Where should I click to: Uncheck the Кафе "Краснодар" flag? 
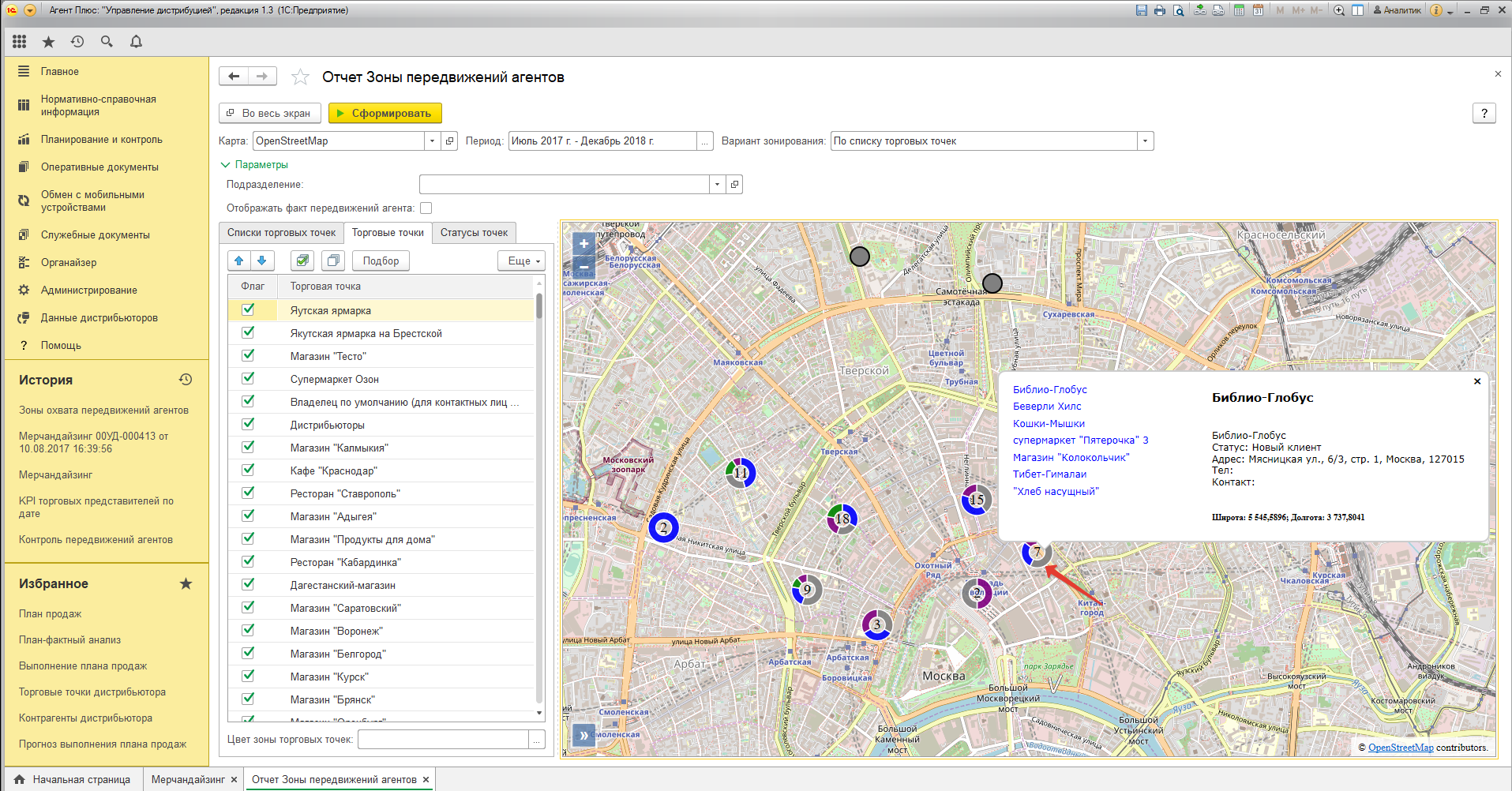pyautogui.click(x=249, y=470)
